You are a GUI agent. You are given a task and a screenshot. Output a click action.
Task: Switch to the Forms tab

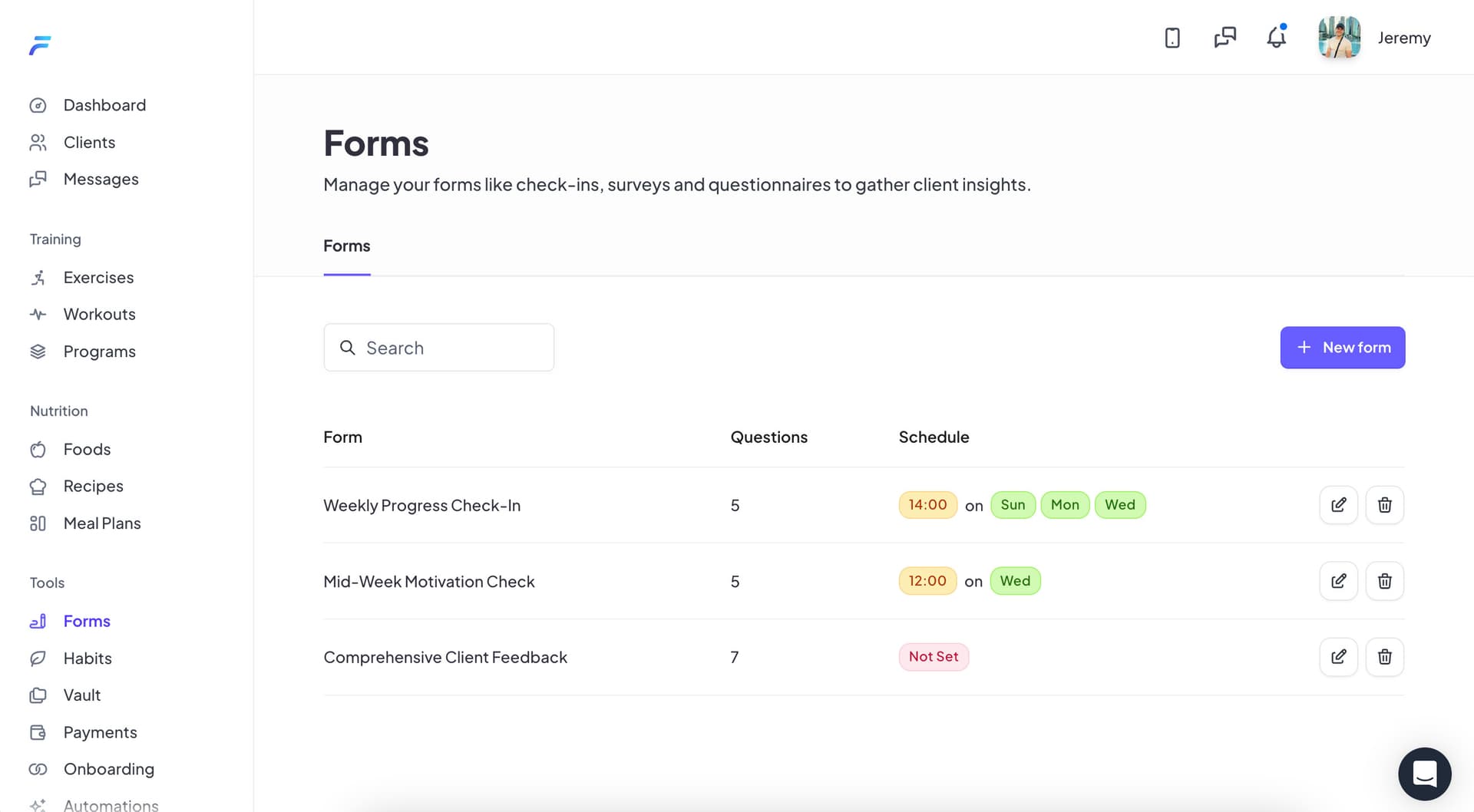(x=346, y=246)
